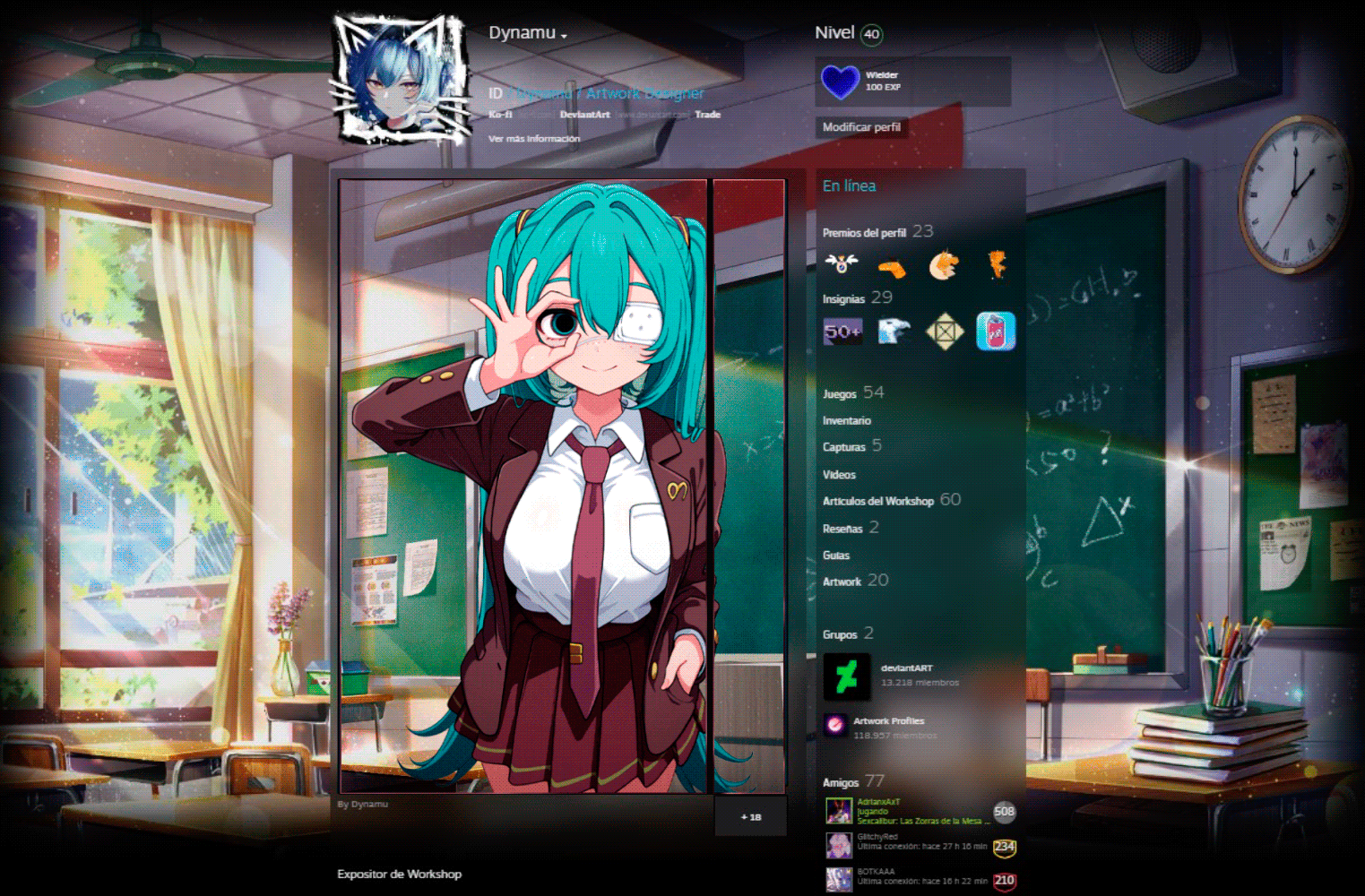This screenshot has width=1365, height=896.
Task: Open the featured Miku artwork image
Action: point(523,487)
